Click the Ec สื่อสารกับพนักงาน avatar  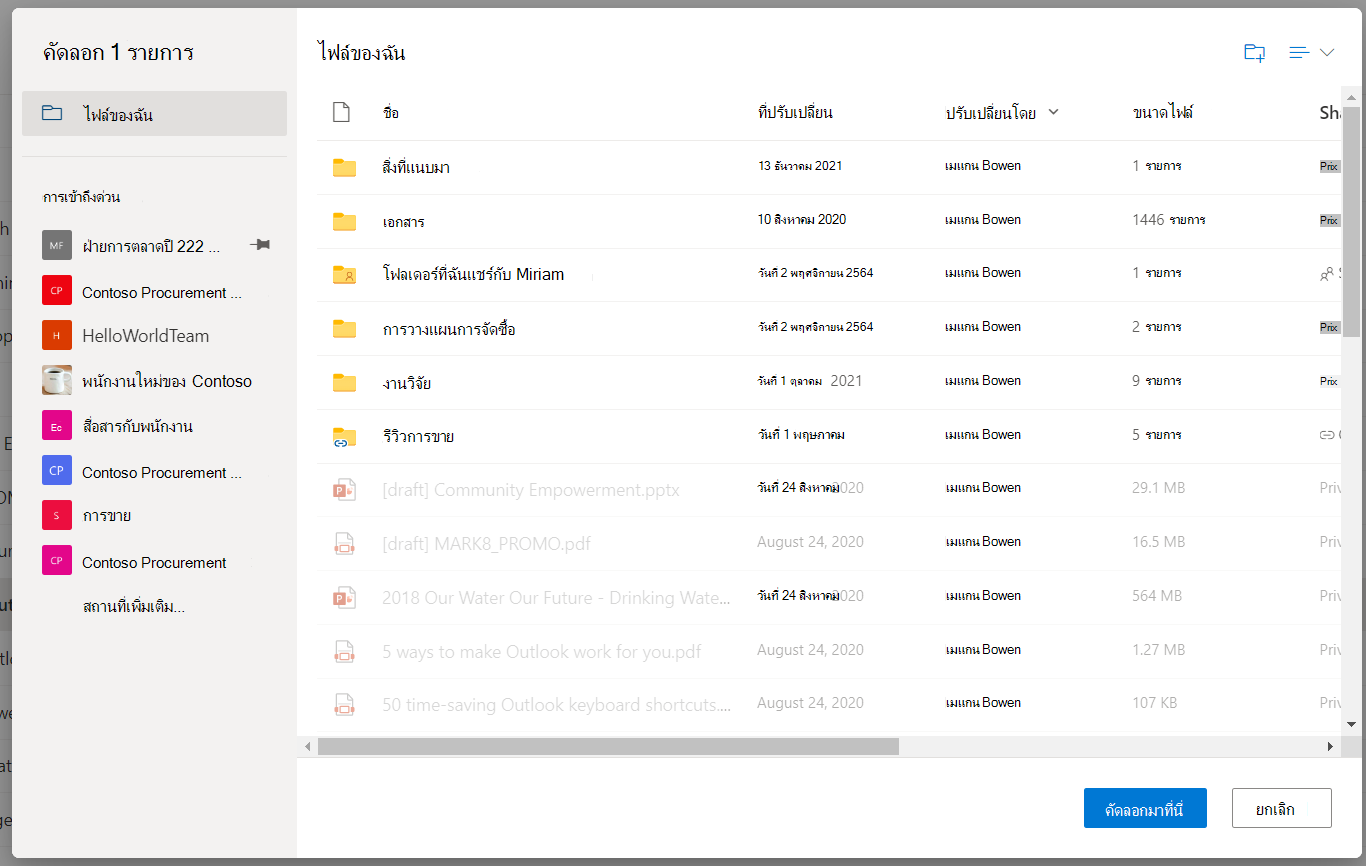coord(57,427)
